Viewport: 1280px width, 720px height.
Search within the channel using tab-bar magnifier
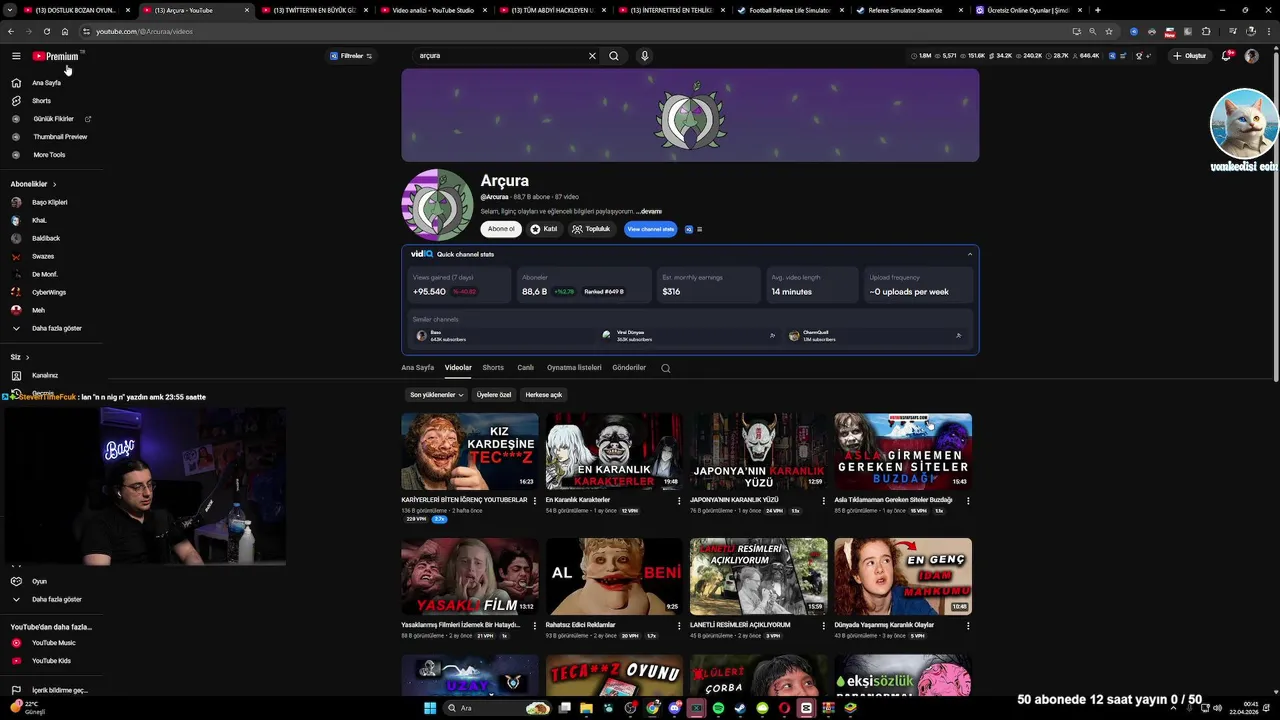(666, 368)
